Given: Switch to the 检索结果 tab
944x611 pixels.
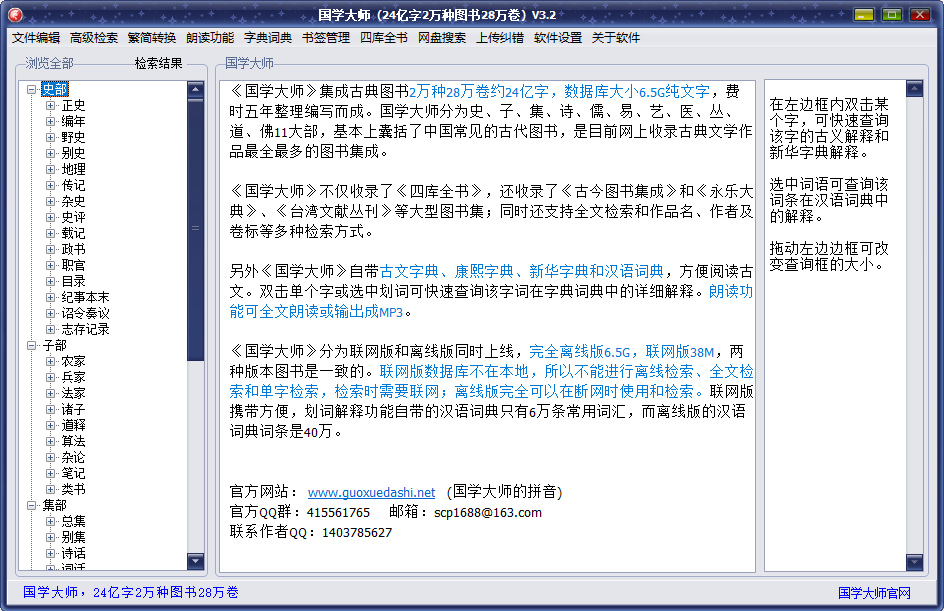Looking at the screenshot, I should pyautogui.click(x=158, y=63).
